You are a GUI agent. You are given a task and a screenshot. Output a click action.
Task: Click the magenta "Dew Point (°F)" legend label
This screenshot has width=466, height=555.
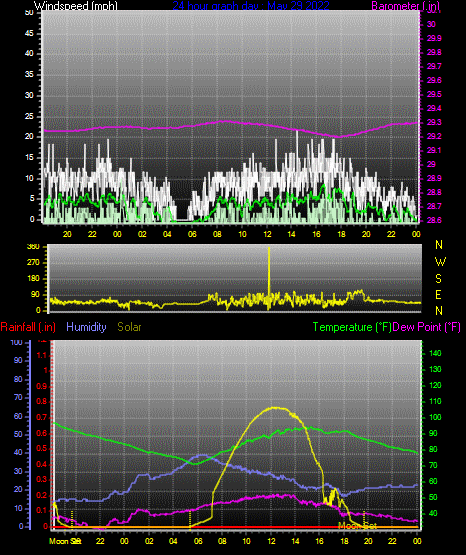pos(427,327)
